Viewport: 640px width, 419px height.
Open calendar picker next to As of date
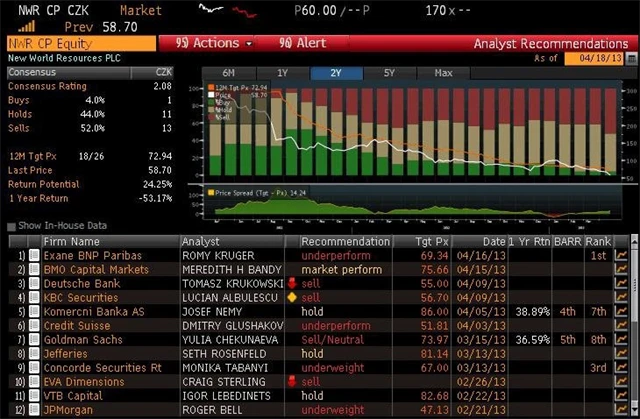coord(631,58)
